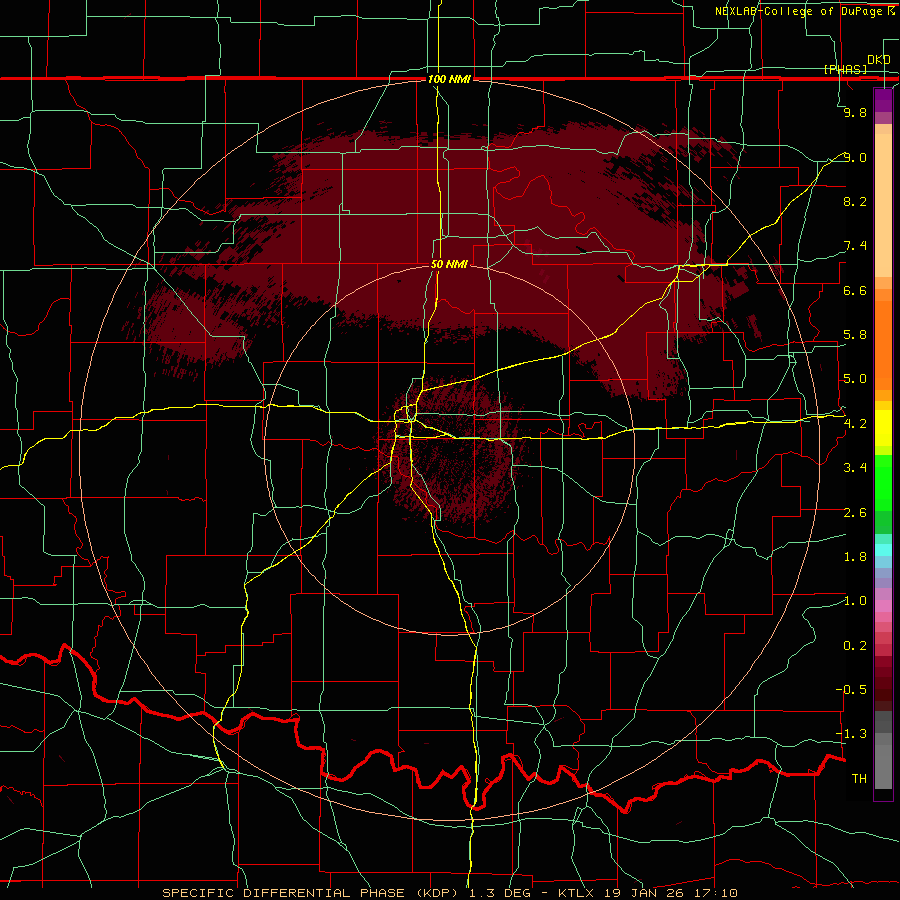
Task: Click the 3.4 scale value
Action: point(855,467)
